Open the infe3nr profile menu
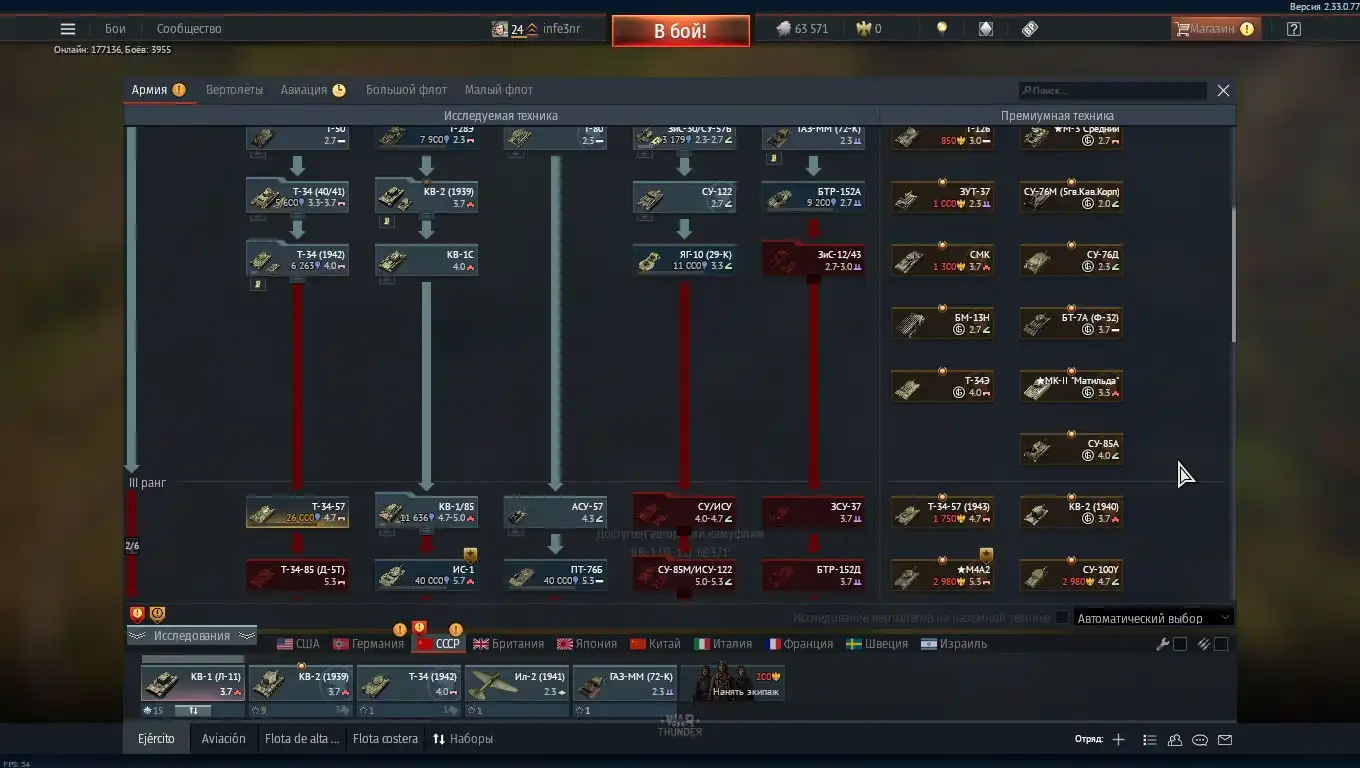Screen dimensions: 1360x768 (561, 29)
